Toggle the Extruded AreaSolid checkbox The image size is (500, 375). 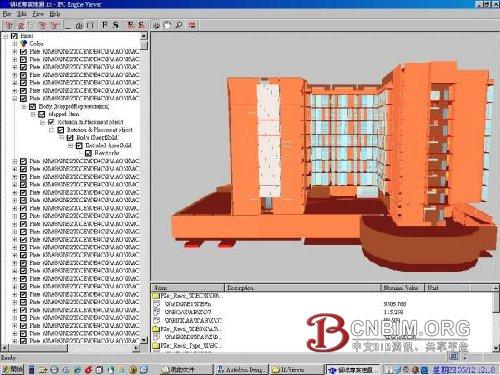[x=79, y=145]
